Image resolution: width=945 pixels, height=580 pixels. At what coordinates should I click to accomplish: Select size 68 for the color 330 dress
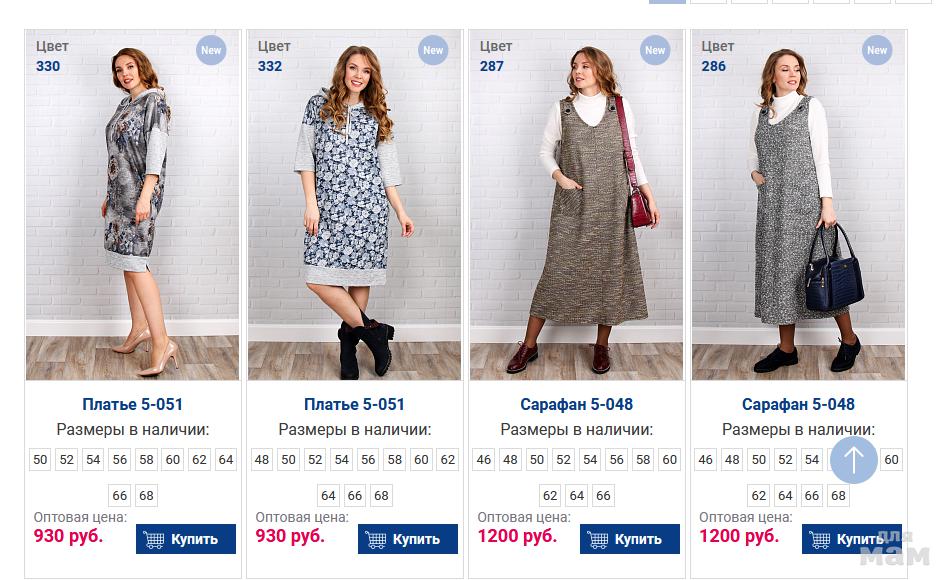(x=146, y=496)
